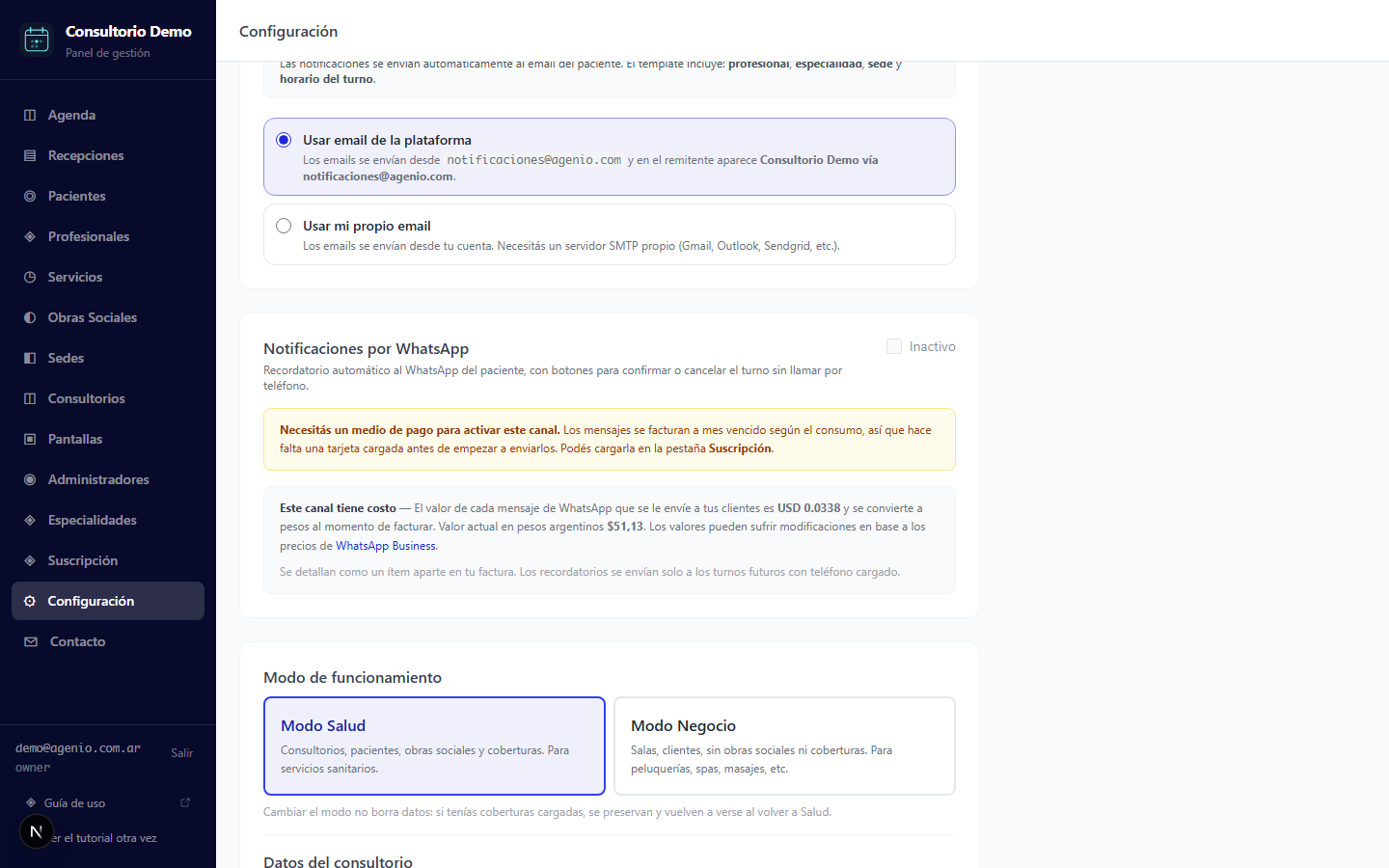
Task: Open Sedes in the sidebar
Action: pyautogui.click(x=108, y=358)
